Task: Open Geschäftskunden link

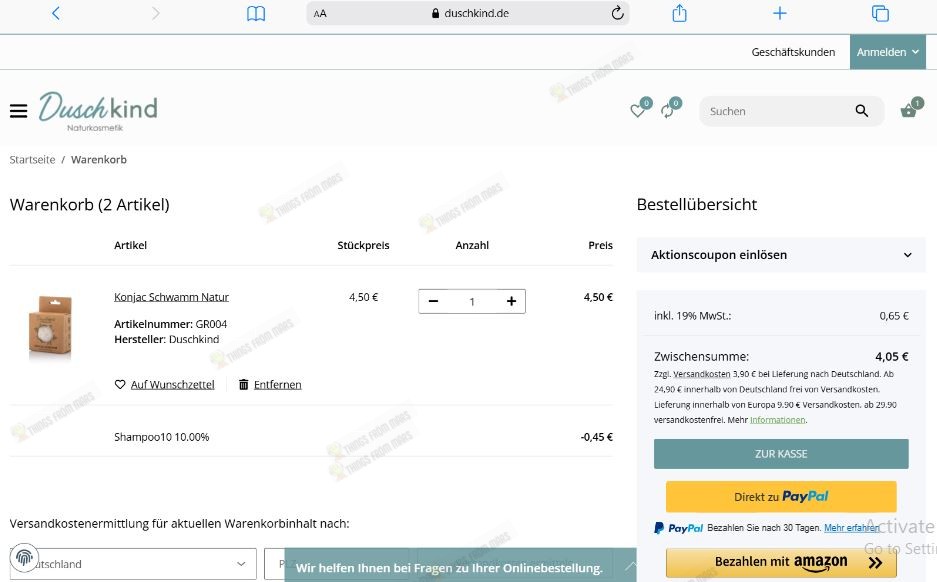Action: [x=793, y=52]
